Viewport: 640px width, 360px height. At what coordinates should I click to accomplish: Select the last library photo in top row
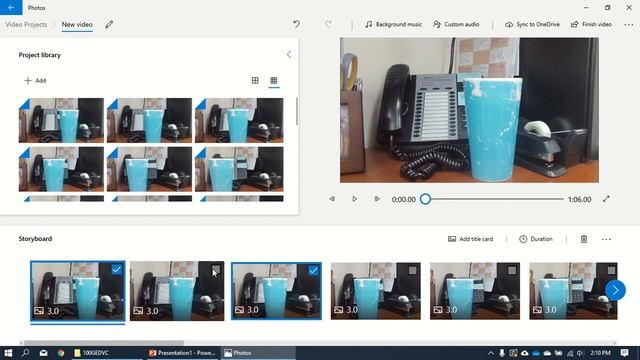239,120
